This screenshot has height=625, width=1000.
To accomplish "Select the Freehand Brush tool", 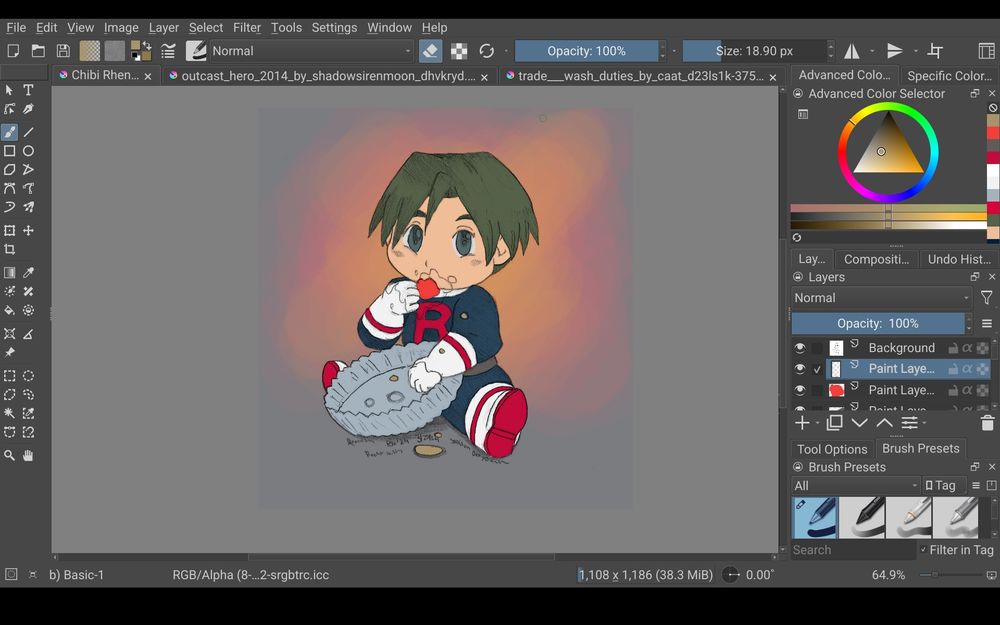I will click(10, 132).
